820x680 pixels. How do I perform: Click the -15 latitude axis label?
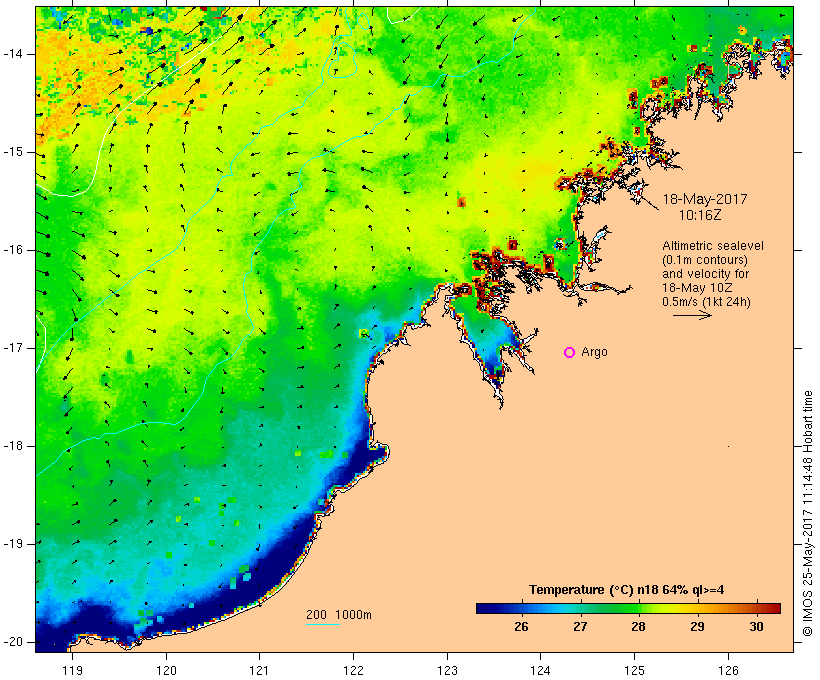click(x=13, y=152)
